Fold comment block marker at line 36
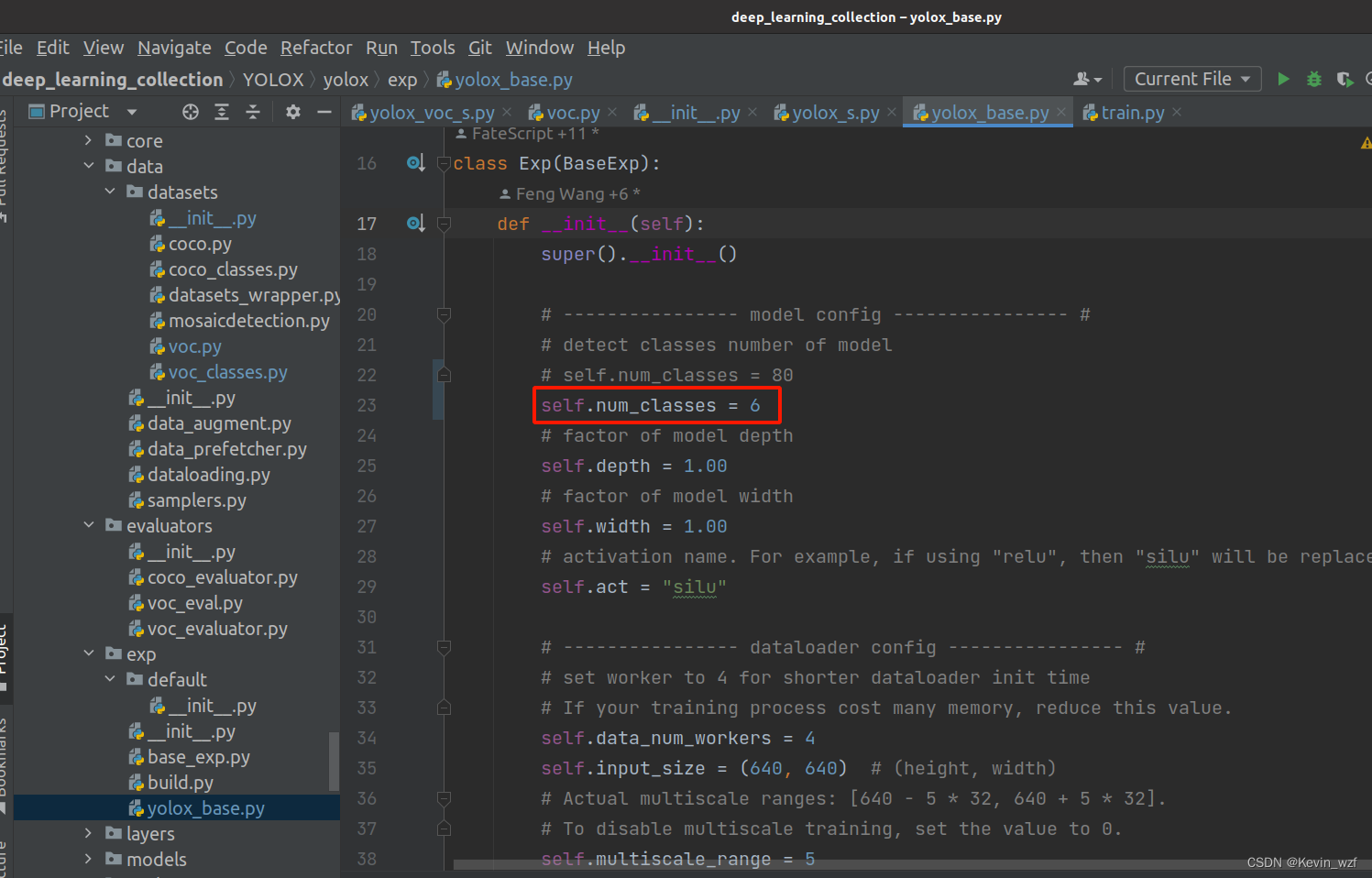Image resolution: width=1372 pixels, height=878 pixels. (445, 798)
